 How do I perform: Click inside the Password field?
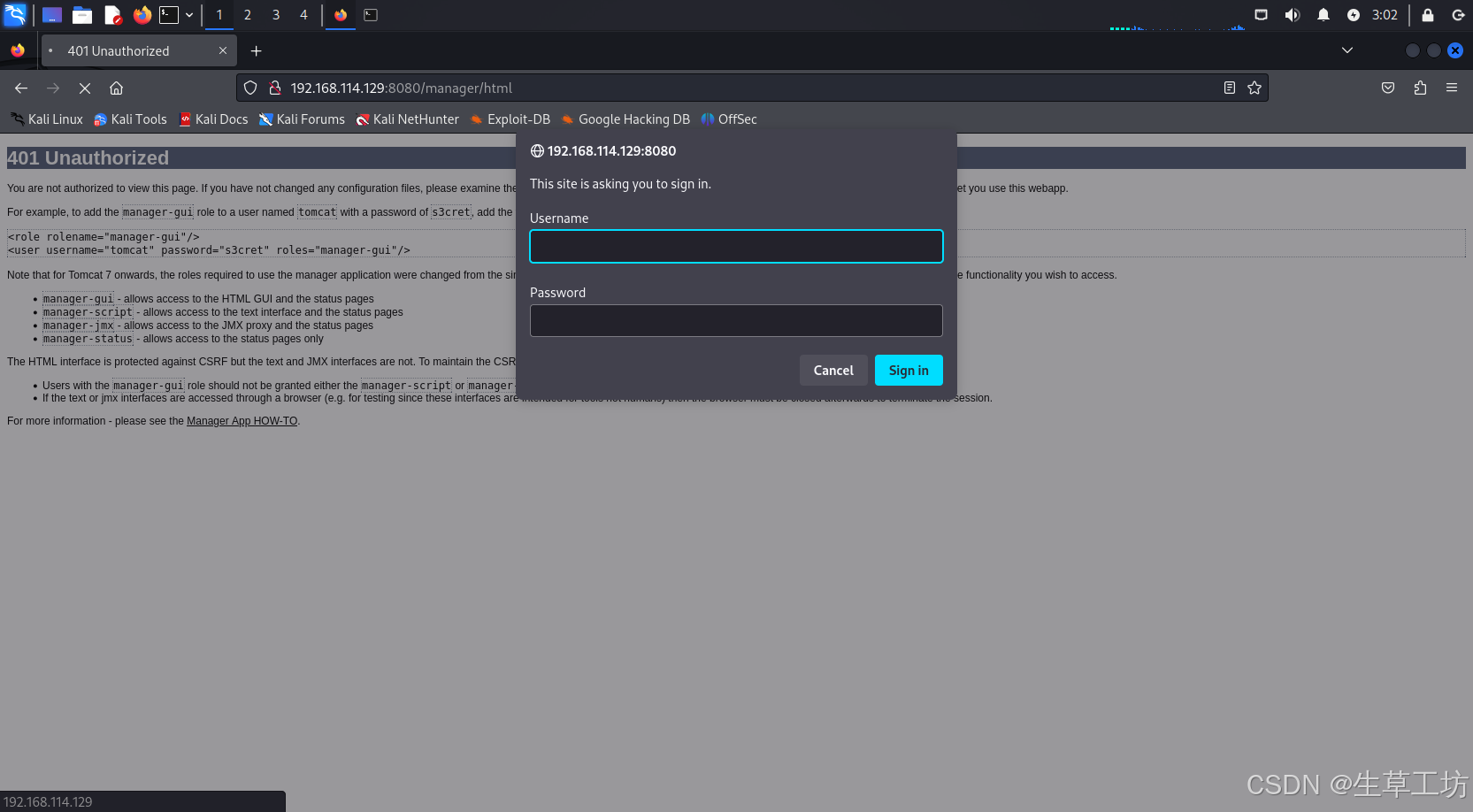coord(736,320)
